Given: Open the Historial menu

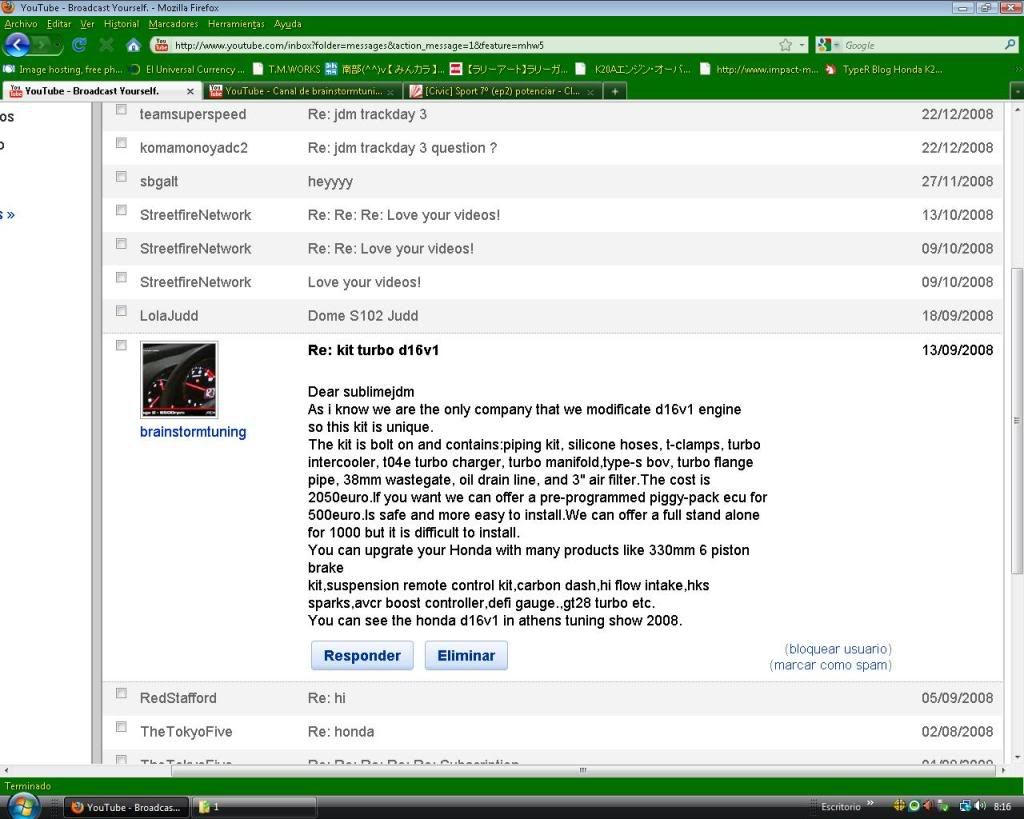Looking at the screenshot, I should pyautogui.click(x=121, y=24).
